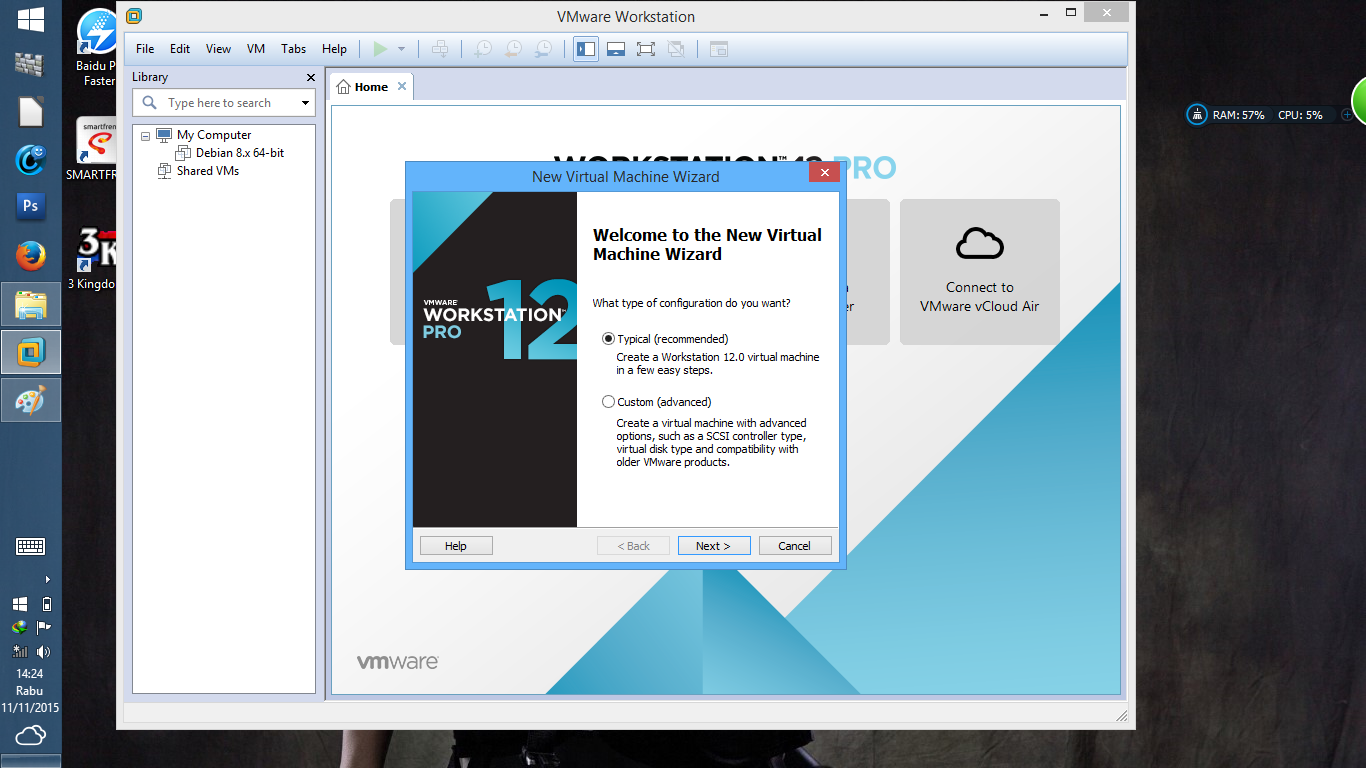
Task: Open the View menu
Action: (218, 49)
